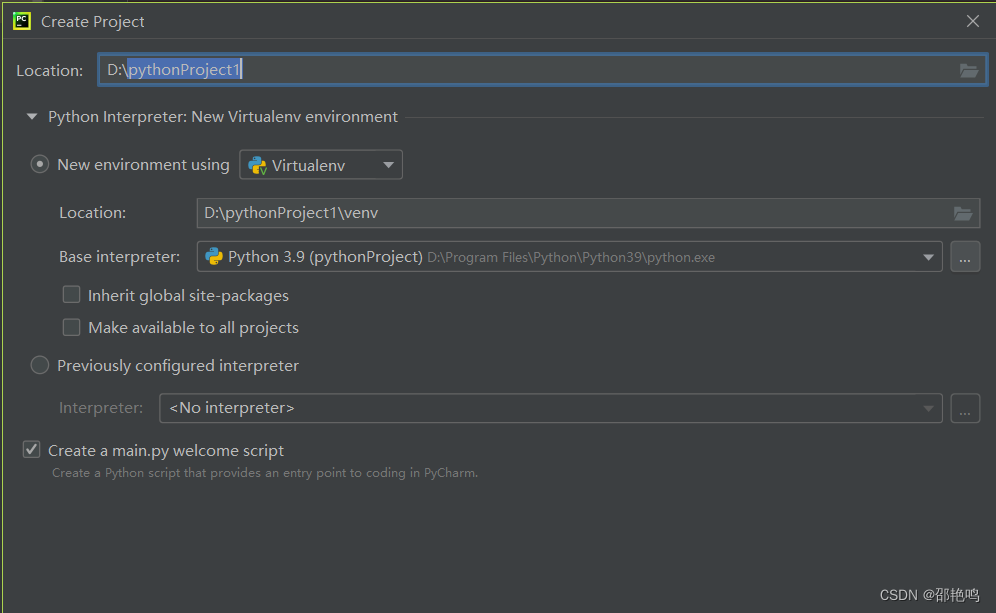Click the folder icon next to the venv Location field
The height and width of the screenshot is (613, 996).
point(962,212)
